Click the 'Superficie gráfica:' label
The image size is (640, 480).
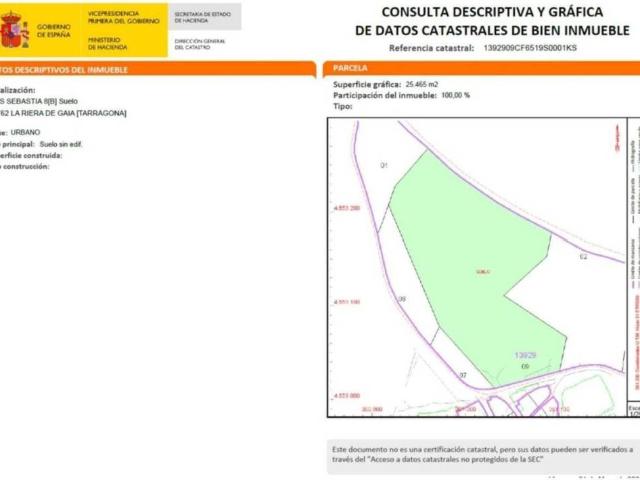[x=367, y=84]
